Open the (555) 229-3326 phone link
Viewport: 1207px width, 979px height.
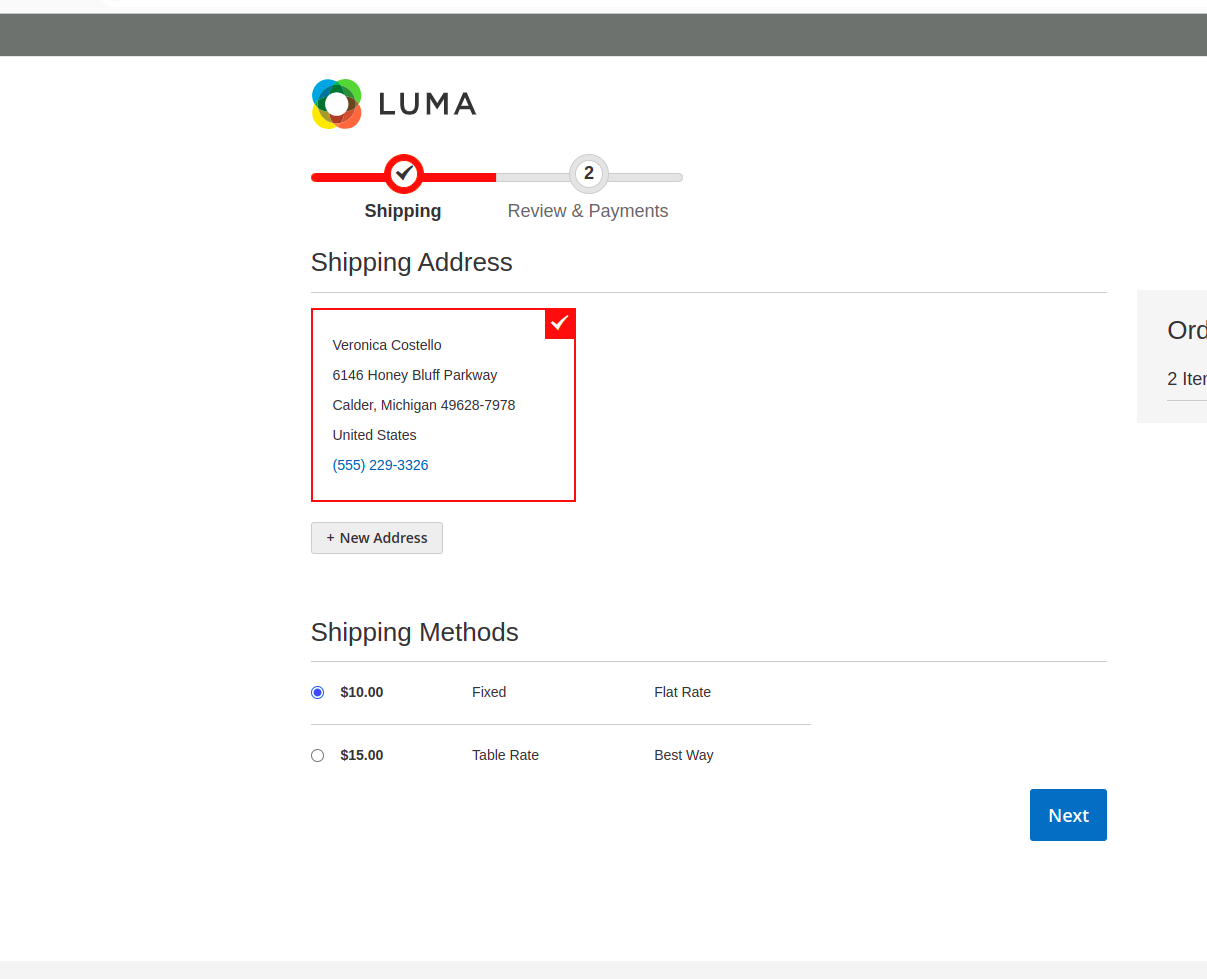(380, 465)
